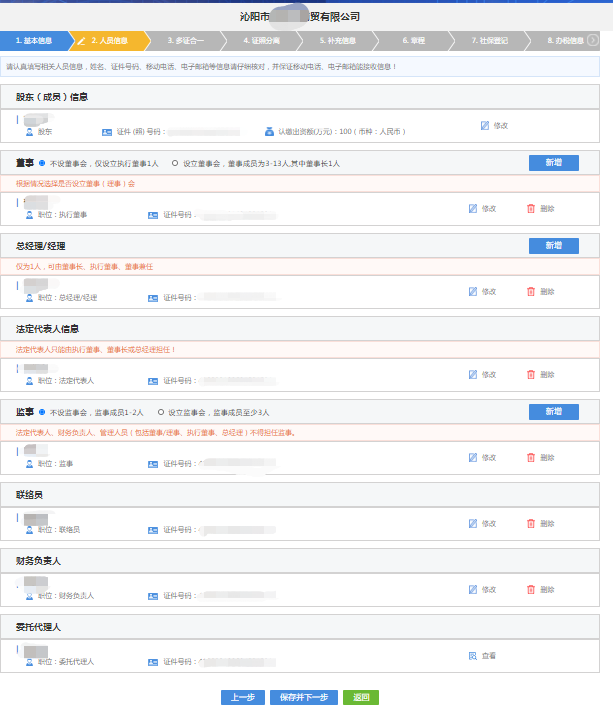Click 修改 link in 股东 row
Screen dimensions: 613x715
pyautogui.click(x=501, y=126)
